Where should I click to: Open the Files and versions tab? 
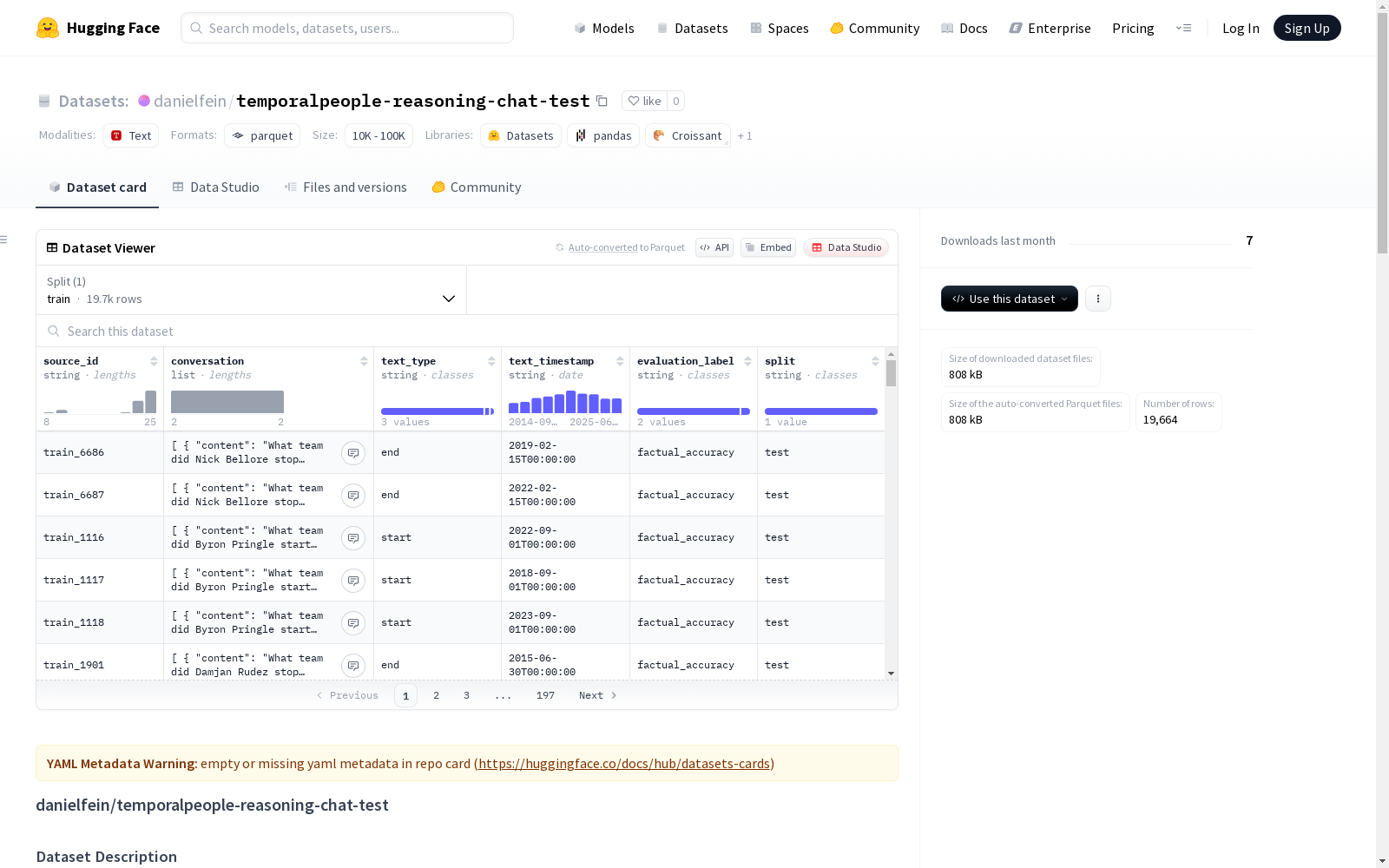pos(346,187)
